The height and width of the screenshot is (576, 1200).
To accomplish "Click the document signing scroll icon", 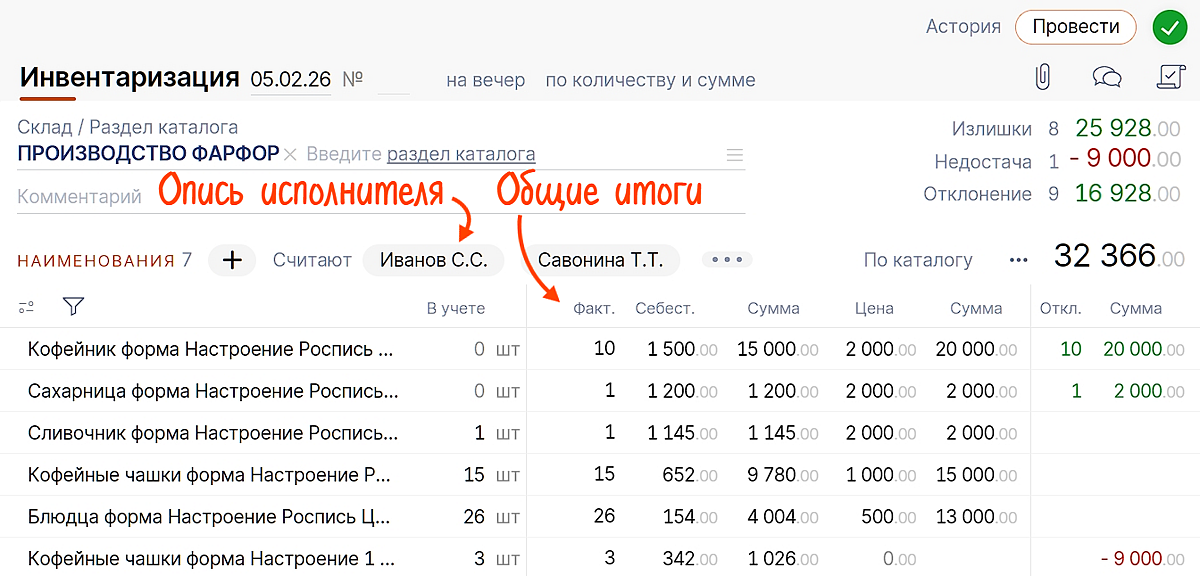I will point(1167,78).
